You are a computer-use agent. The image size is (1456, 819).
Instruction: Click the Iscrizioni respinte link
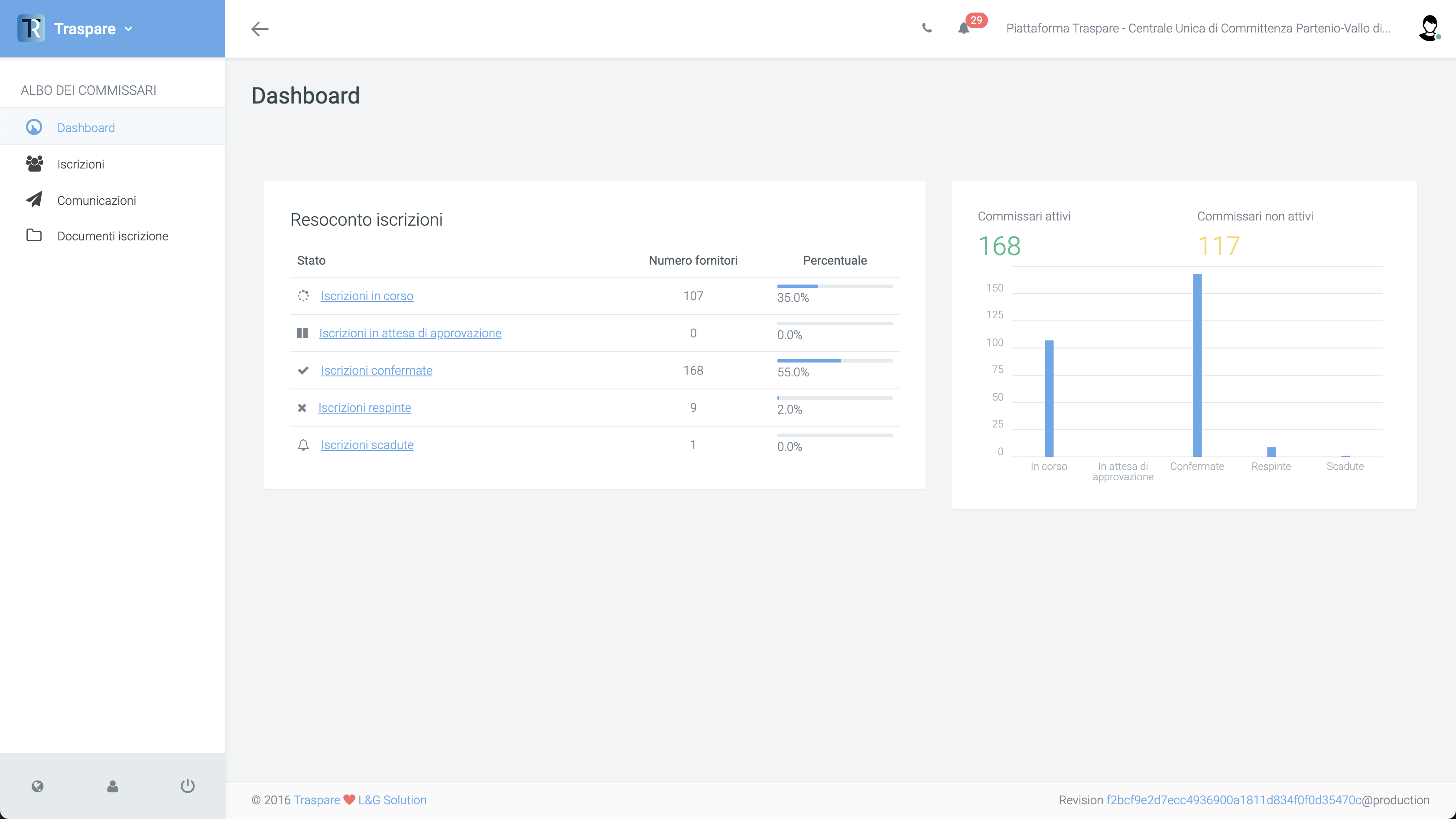point(364,408)
